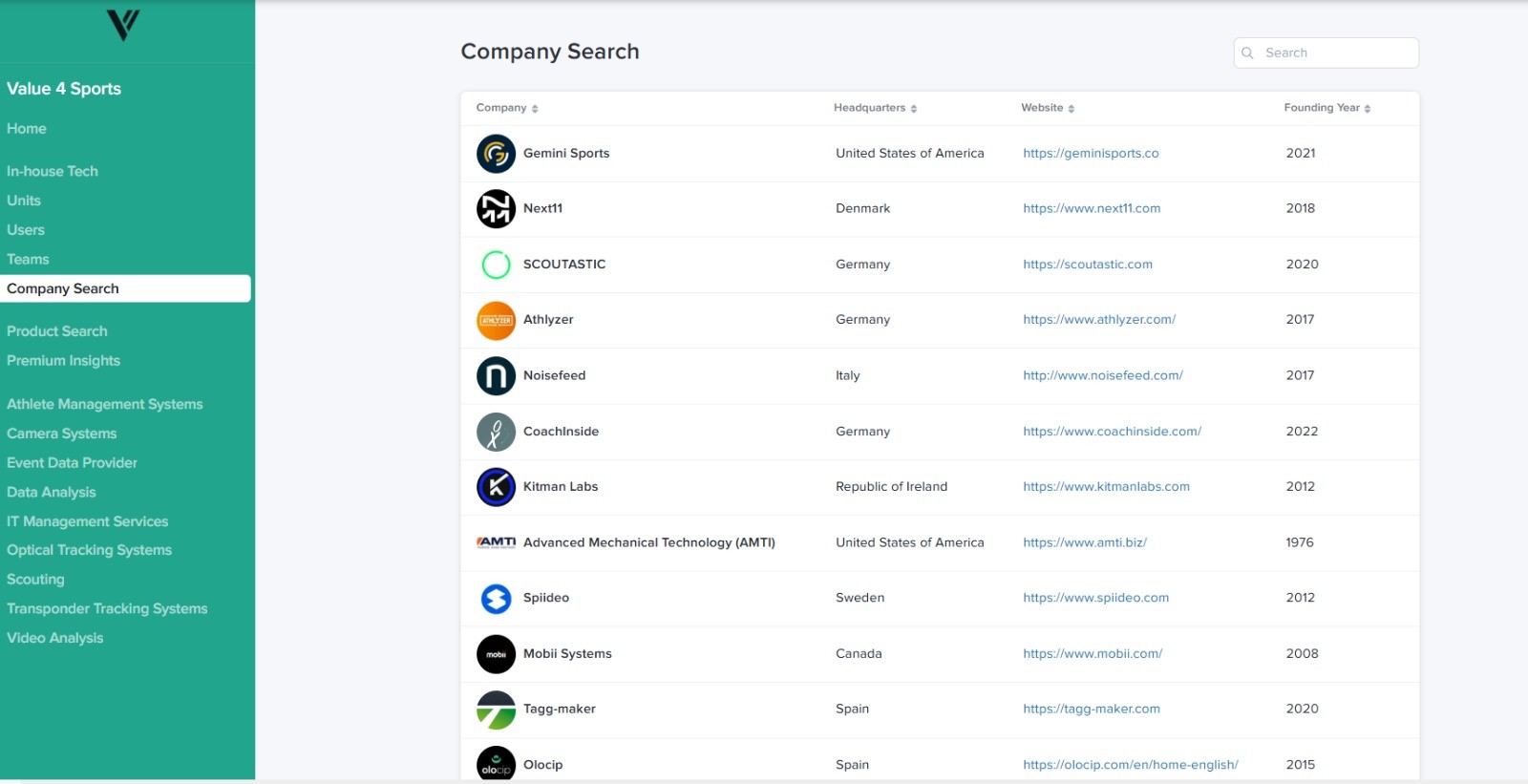Viewport: 1528px width, 784px height.
Task: Click Advanced Mechanical Technology (AMTI) name
Action: 649,542
